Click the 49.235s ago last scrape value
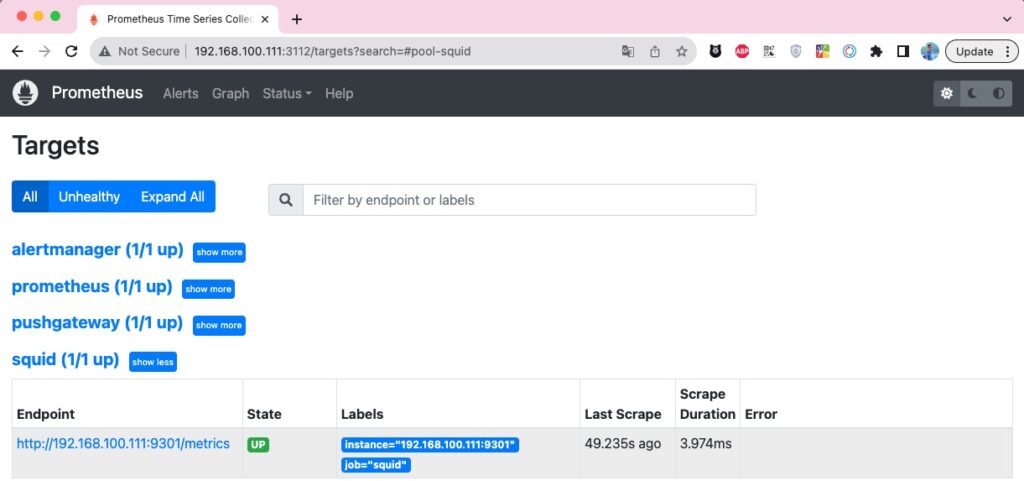 (623, 444)
